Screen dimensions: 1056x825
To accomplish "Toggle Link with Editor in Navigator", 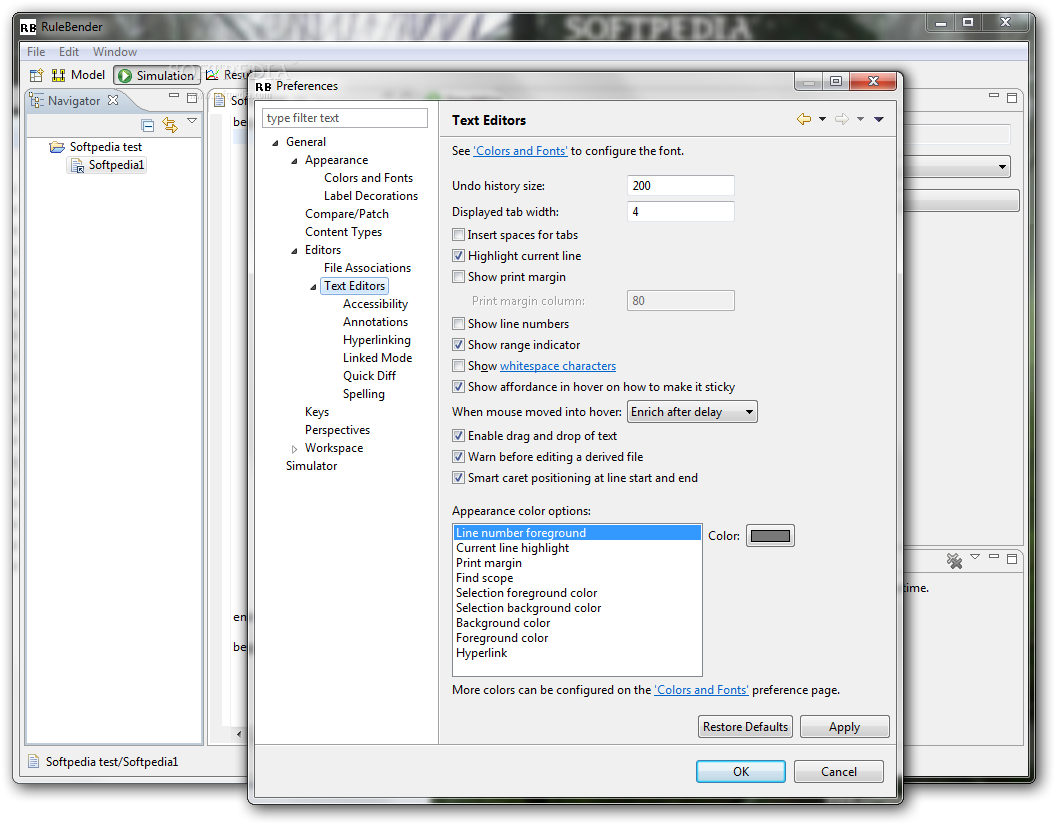I will point(170,125).
